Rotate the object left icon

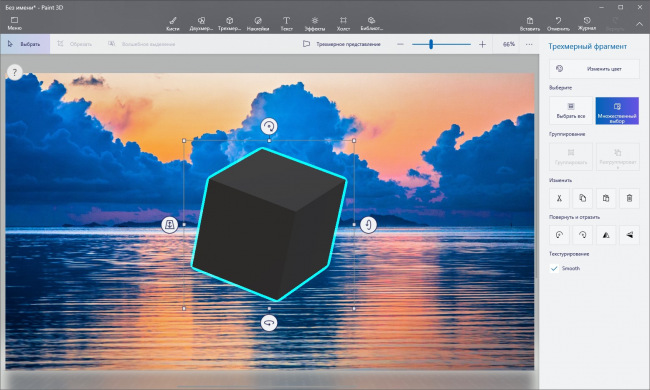[x=559, y=235]
